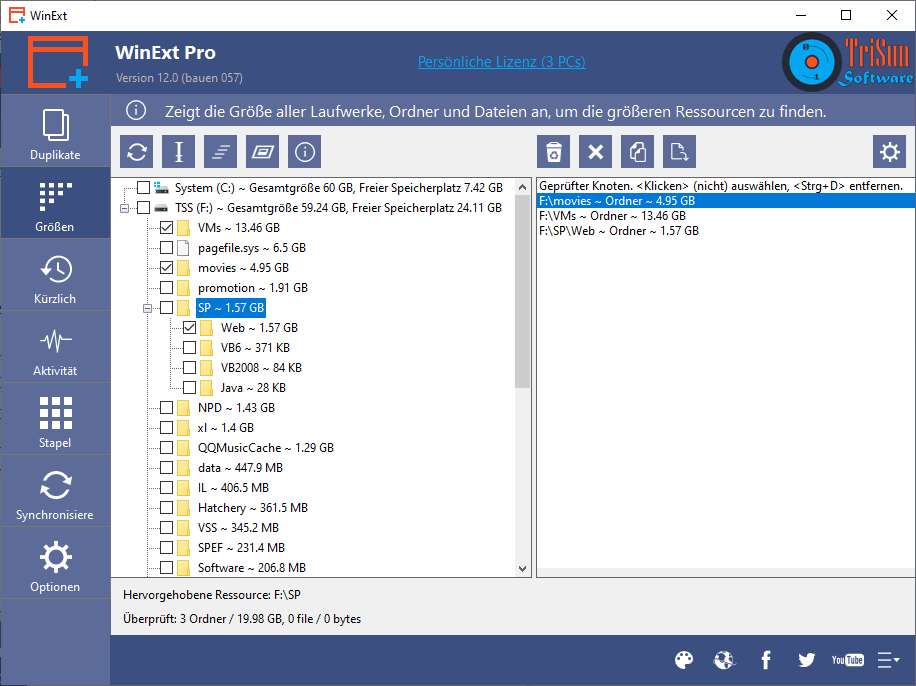This screenshot has height=686, width=916.
Task: Select F:\SP\Web entry in checked list
Action: tap(726, 231)
